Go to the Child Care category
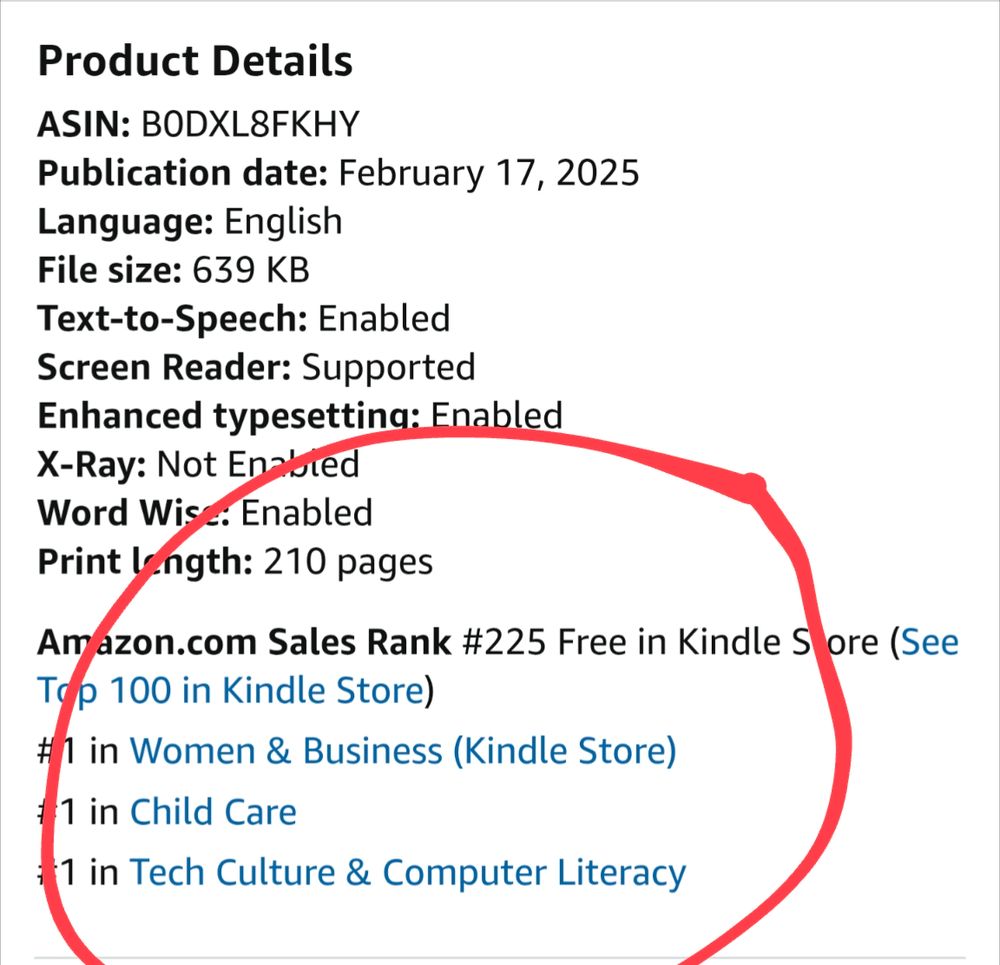1000x965 pixels. (x=213, y=811)
